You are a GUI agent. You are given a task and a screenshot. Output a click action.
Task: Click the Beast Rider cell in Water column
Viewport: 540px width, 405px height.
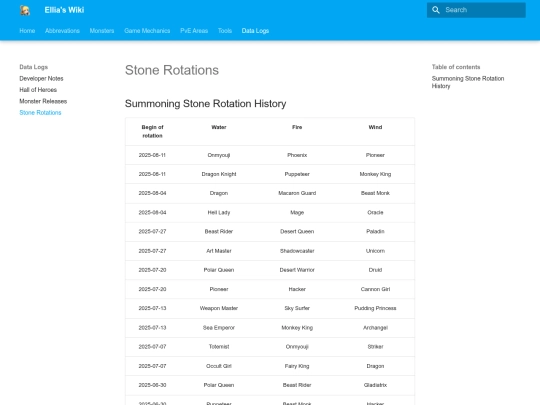coord(219,231)
